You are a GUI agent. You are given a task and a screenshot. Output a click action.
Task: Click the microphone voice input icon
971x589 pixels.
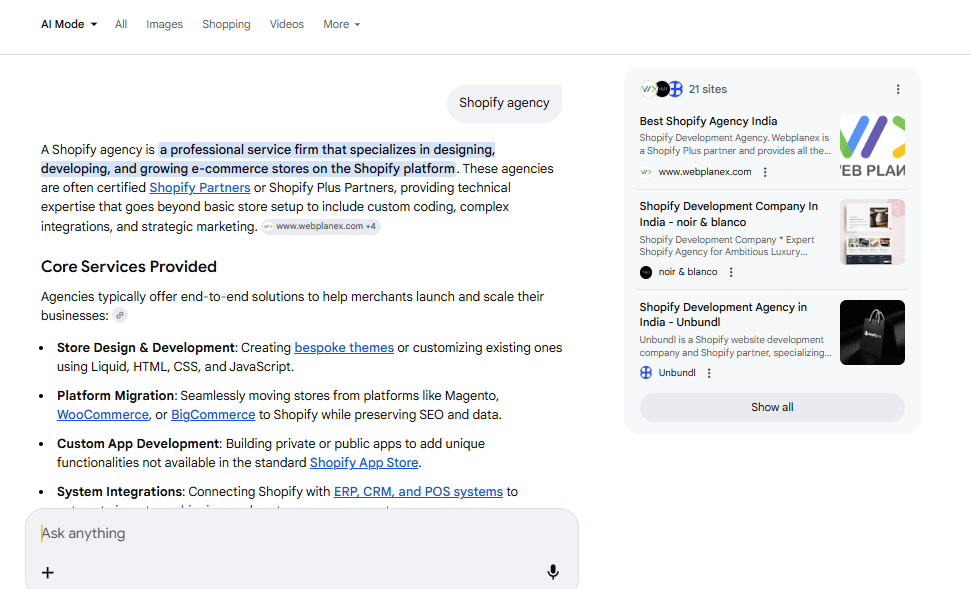[x=553, y=572]
